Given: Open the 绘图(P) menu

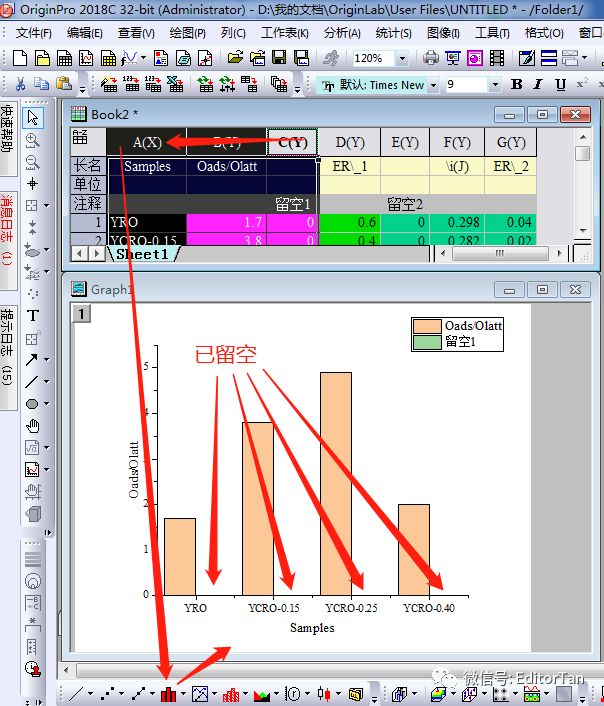Looking at the screenshot, I should (x=187, y=33).
